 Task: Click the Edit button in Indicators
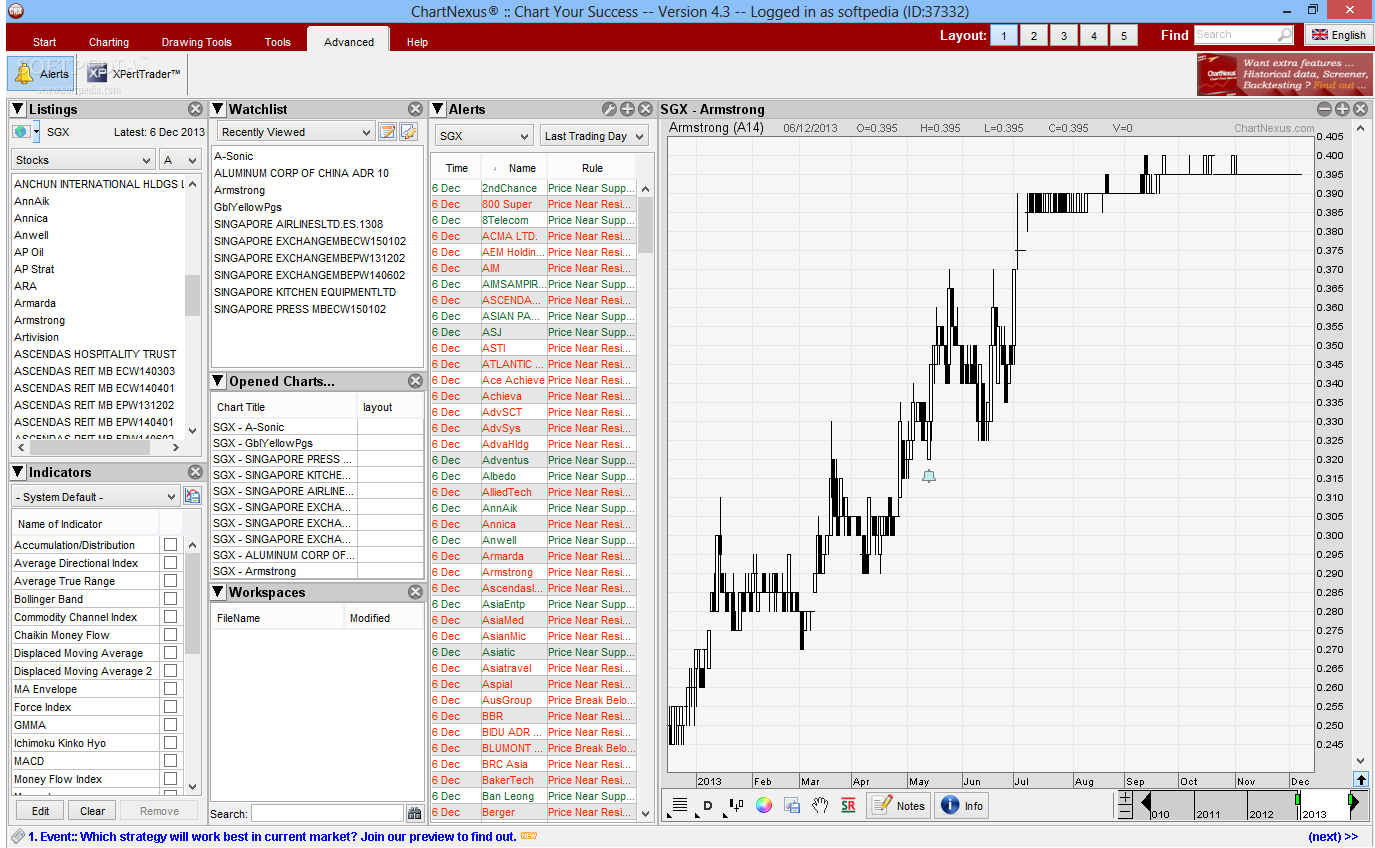click(40, 811)
